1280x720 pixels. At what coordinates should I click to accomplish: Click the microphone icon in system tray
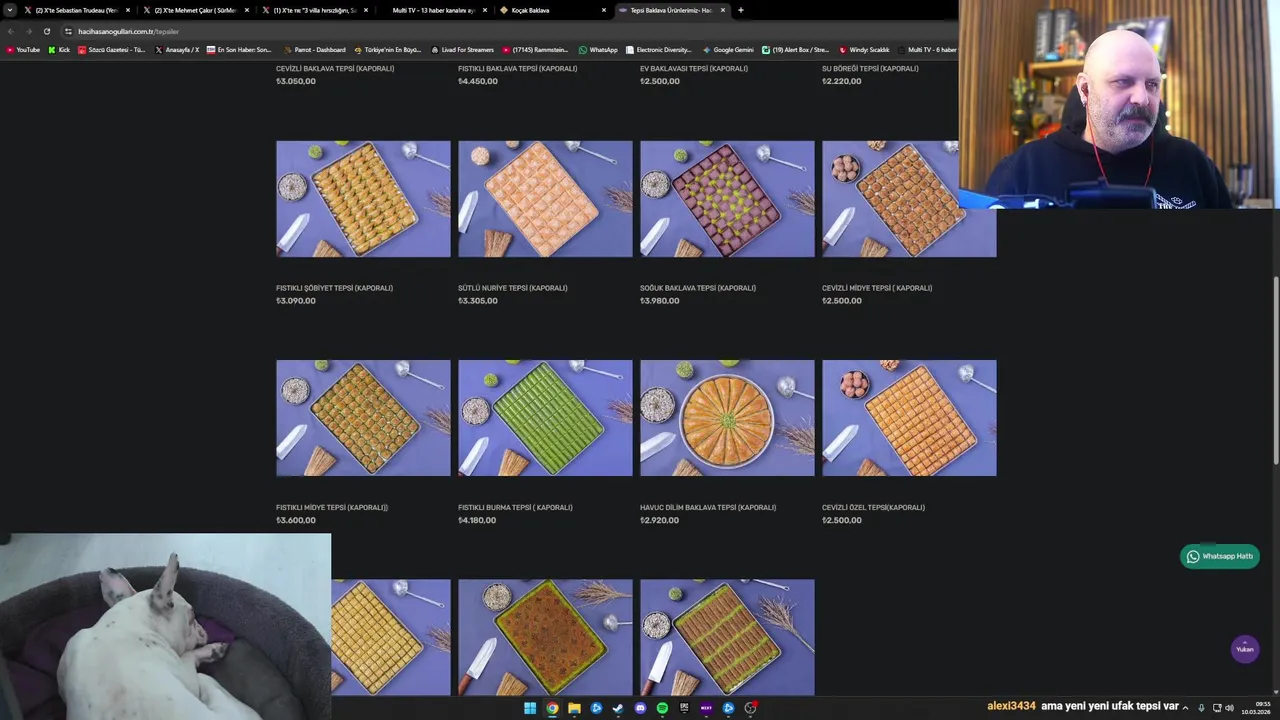1201,708
